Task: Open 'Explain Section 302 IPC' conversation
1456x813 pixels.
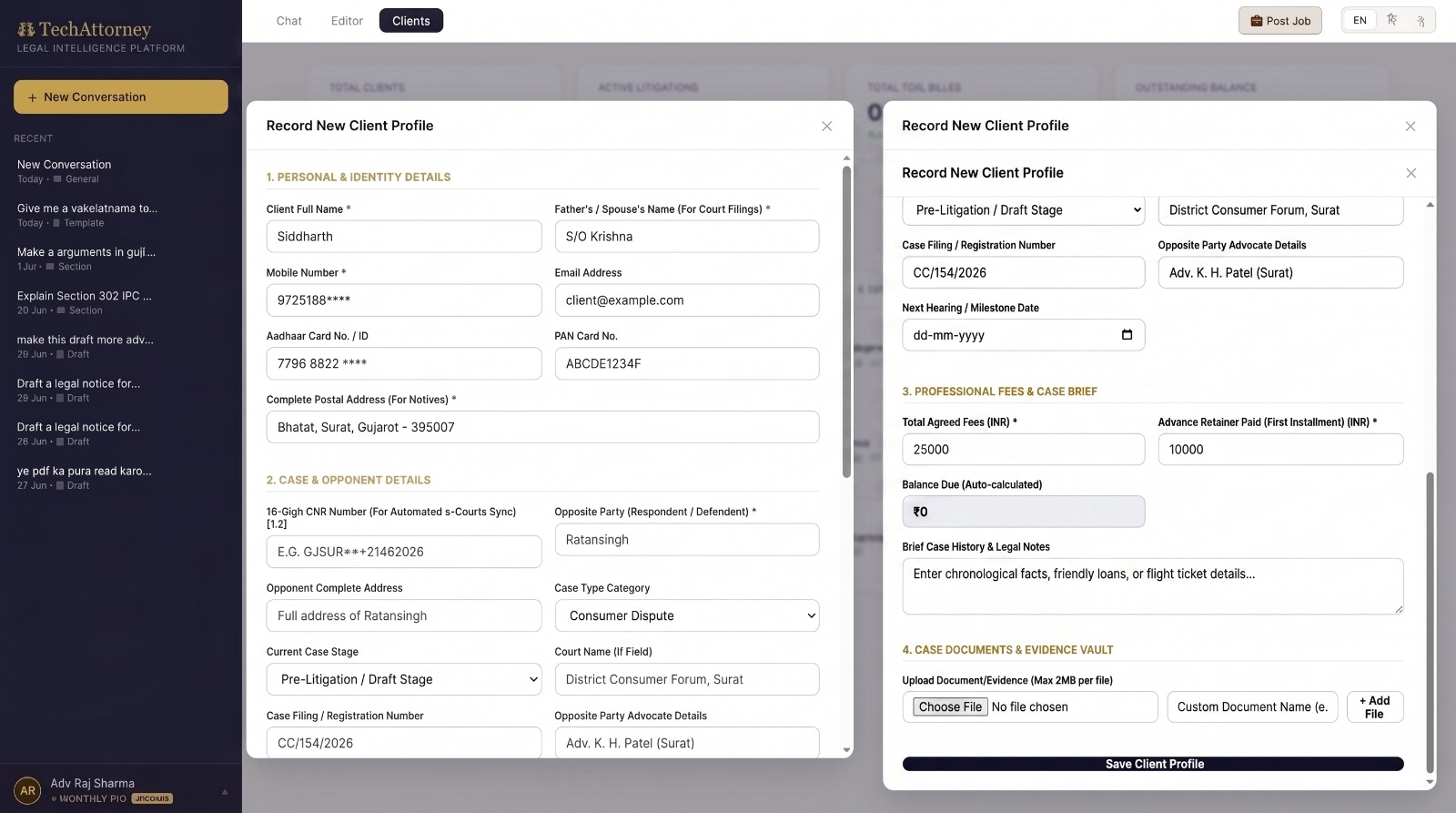Action: pos(121,302)
